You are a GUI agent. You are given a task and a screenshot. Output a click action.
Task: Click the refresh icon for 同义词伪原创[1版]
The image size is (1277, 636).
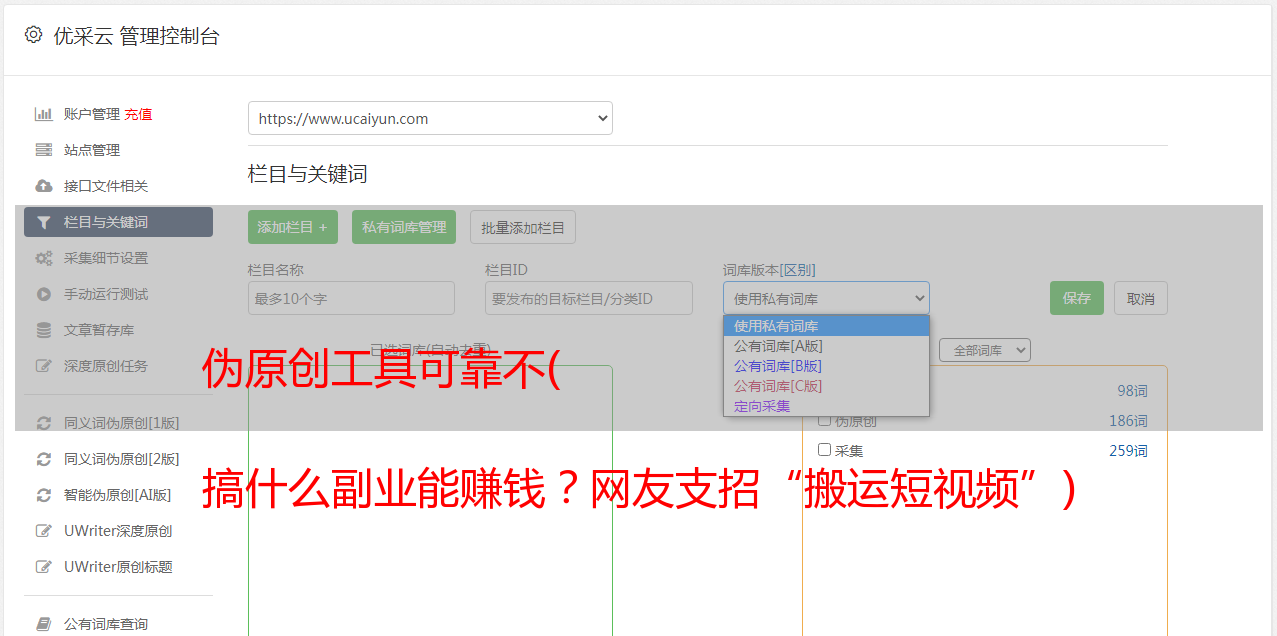click(x=43, y=423)
